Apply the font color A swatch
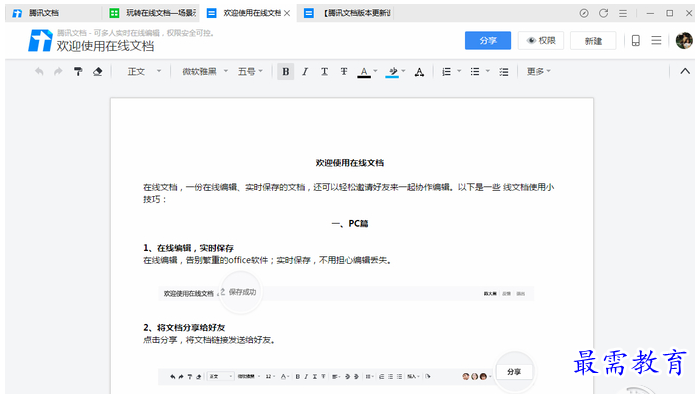 click(364, 72)
